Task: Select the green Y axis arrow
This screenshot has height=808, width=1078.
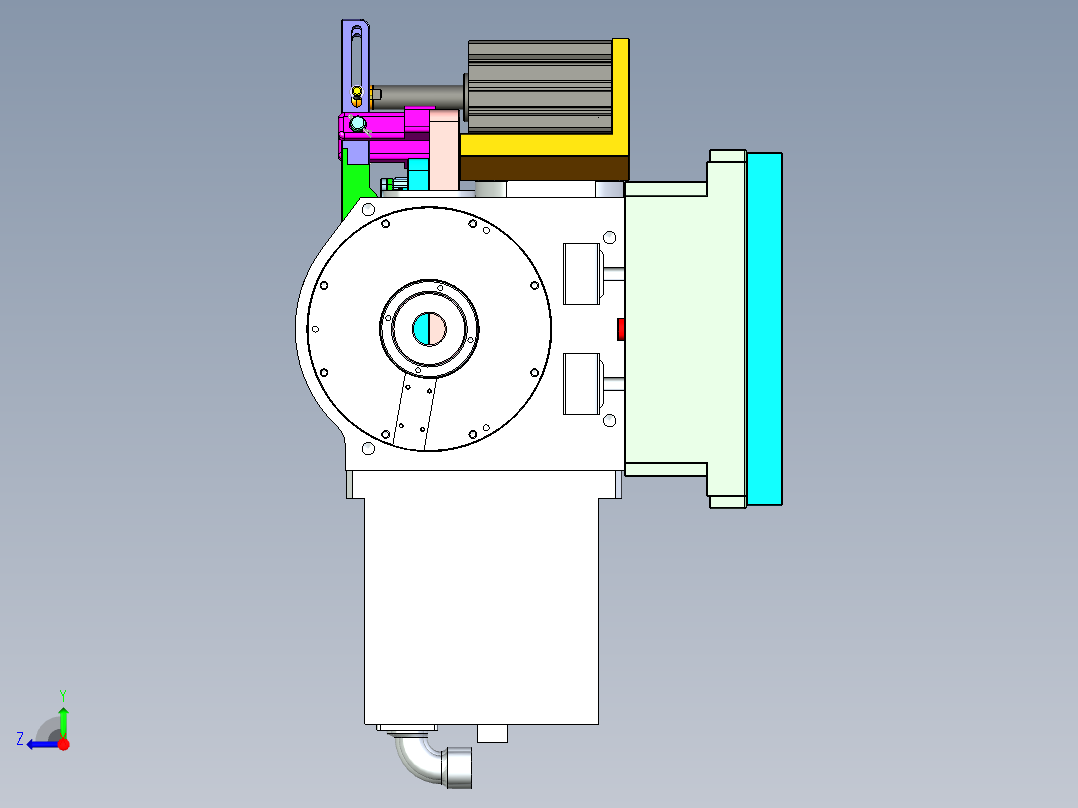Action: point(63,723)
